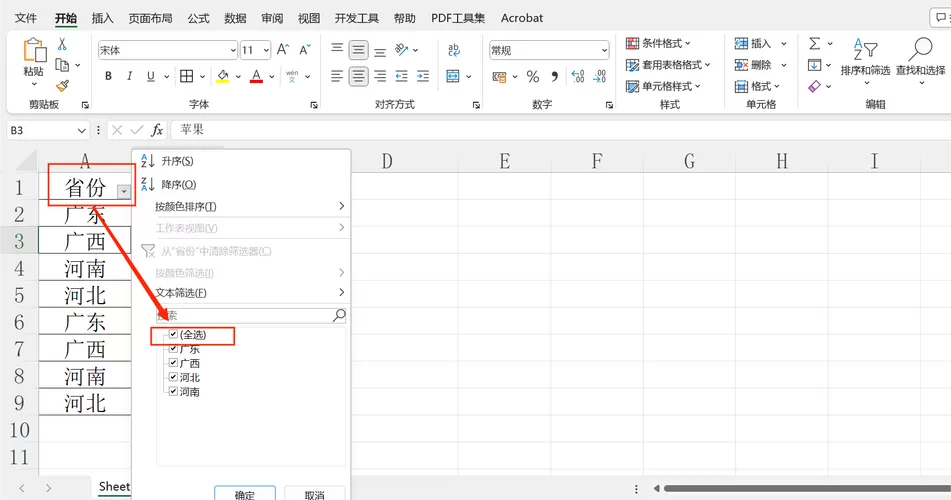The height and width of the screenshot is (500, 951).
Task: Open 套用表格格式 table format dropdown
Action: pos(668,65)
